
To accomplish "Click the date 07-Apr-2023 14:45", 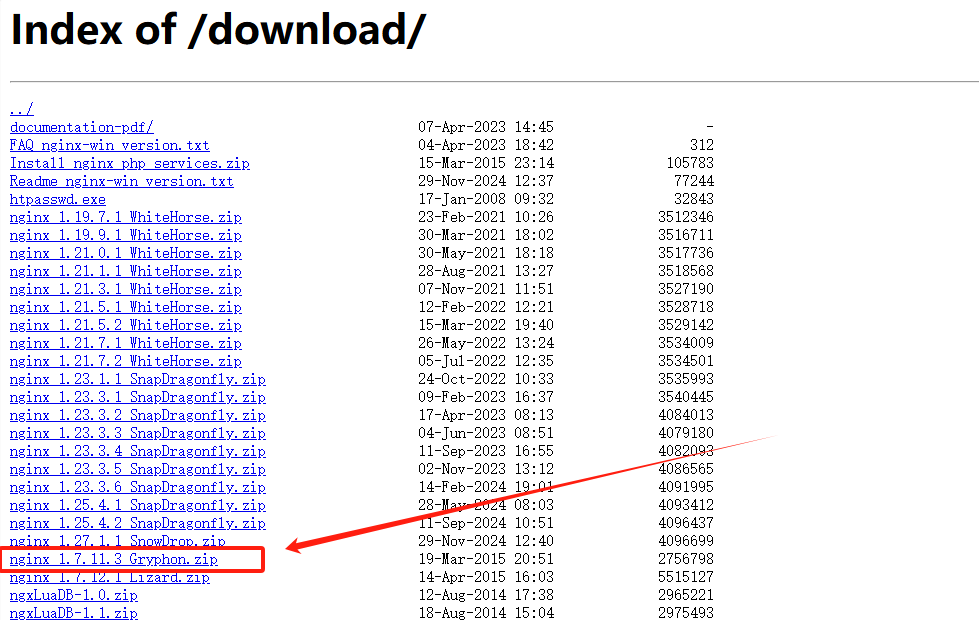I will [x=486, y=127].
